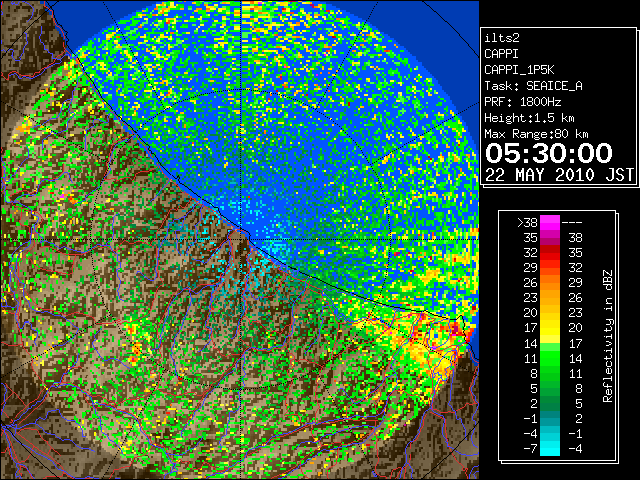Select the '-7' legend value
The image size is (640, 480).
pyautogui.click(x=531, y=449)
